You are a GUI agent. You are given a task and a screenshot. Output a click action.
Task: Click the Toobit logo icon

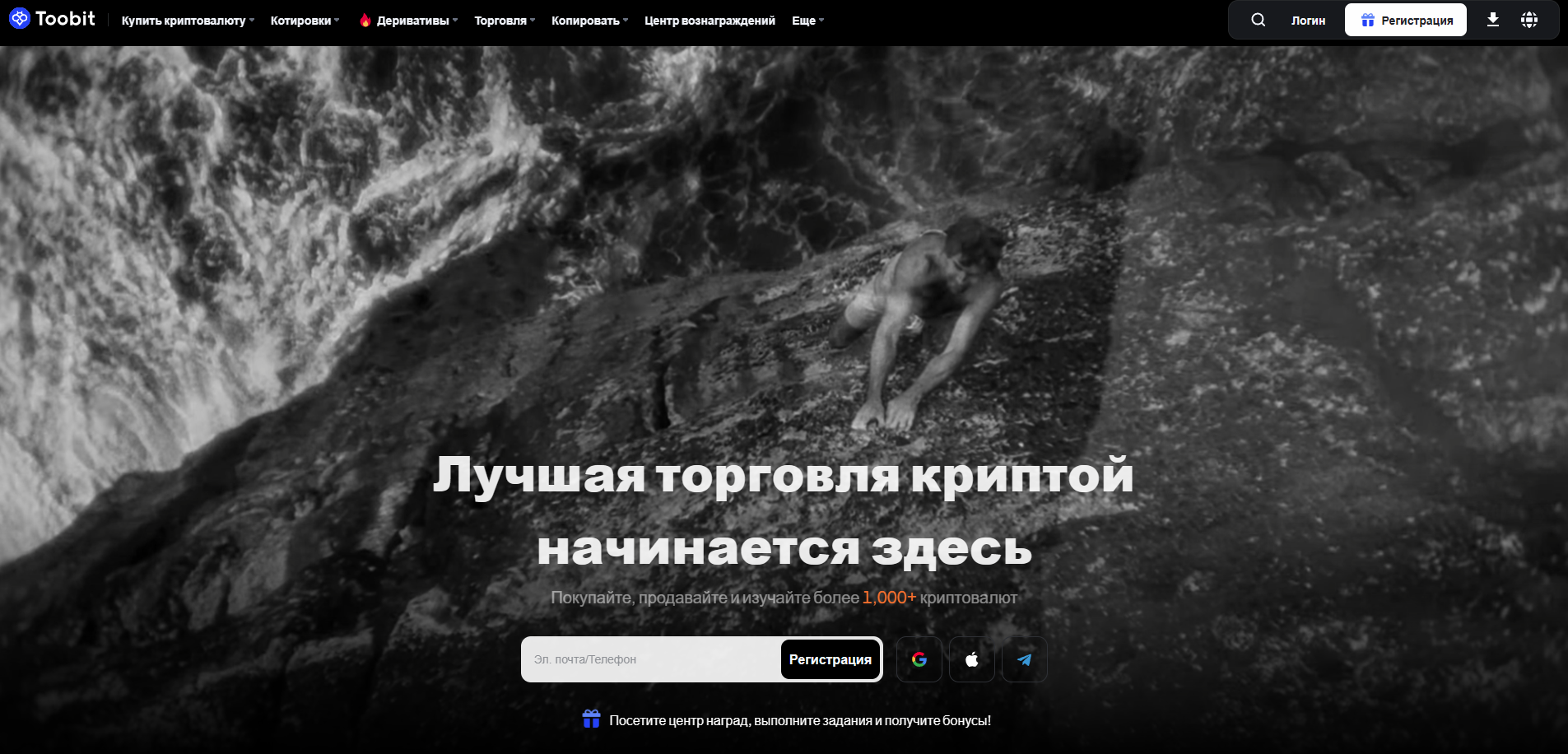20,18
